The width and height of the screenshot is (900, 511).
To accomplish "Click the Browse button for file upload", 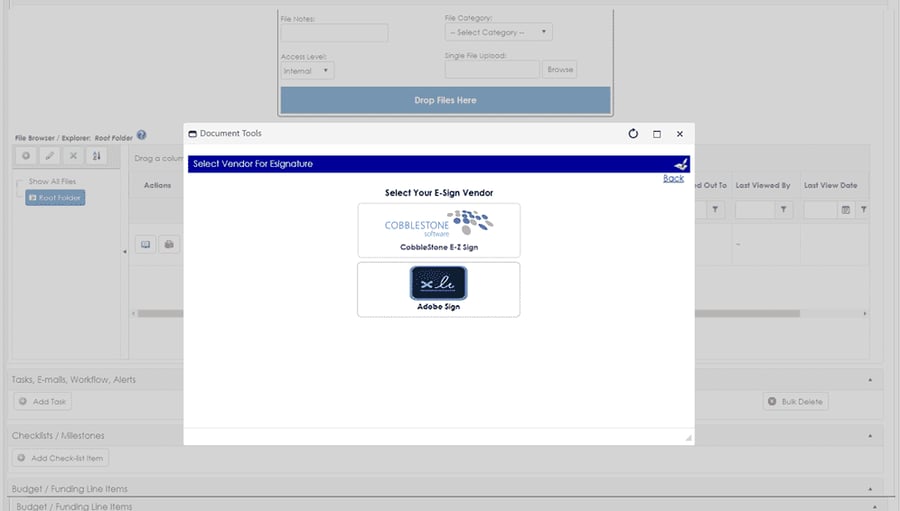I will tap(560, 69).
